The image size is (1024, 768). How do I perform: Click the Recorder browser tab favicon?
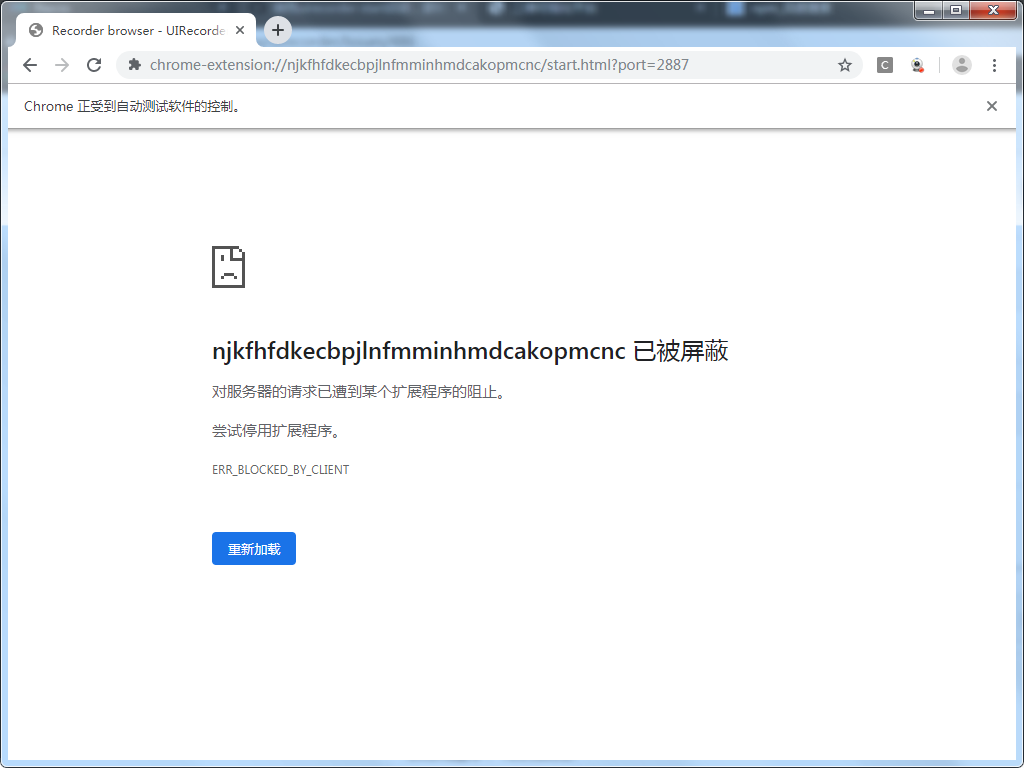click(34, 30)
